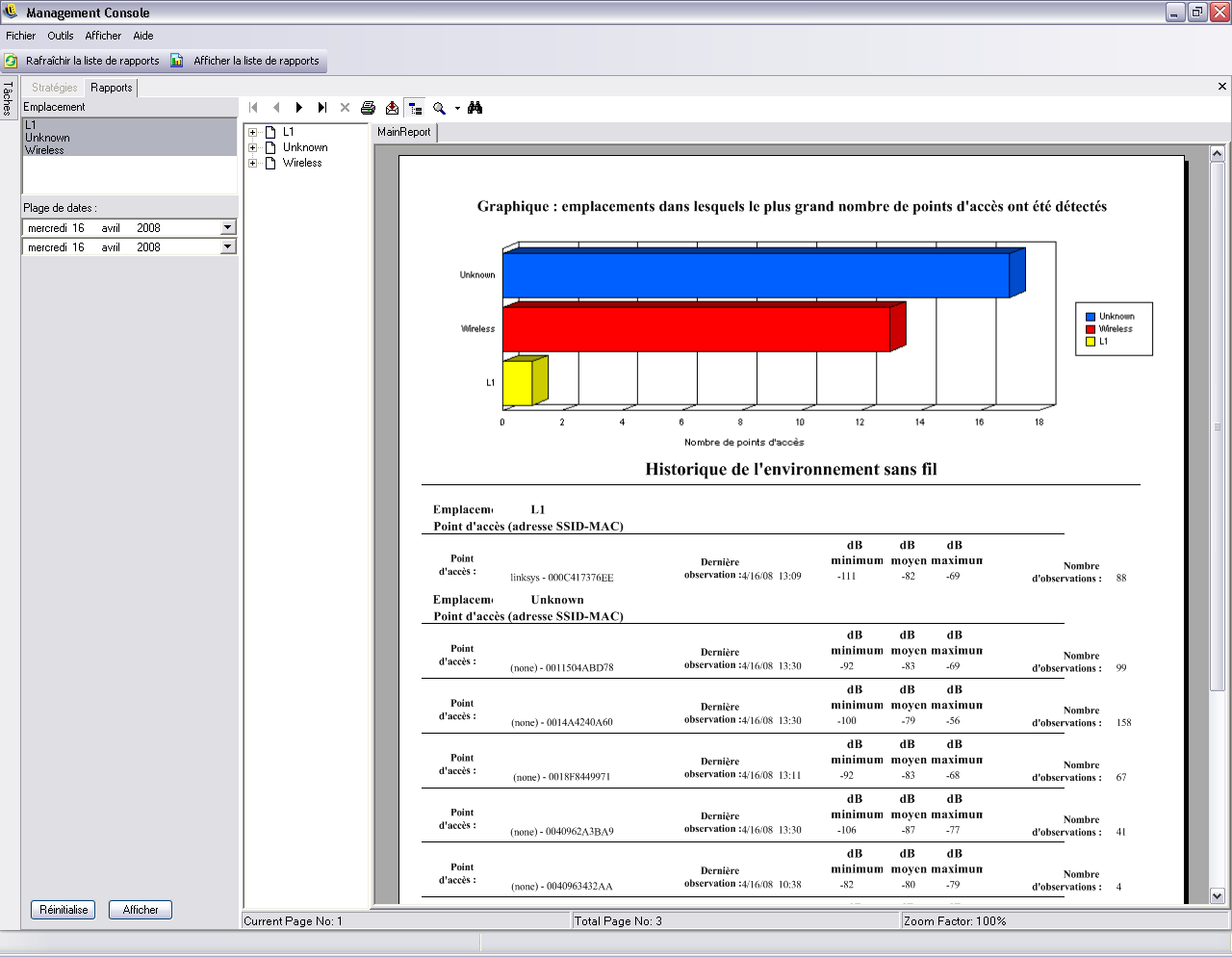Viewport: 1232px width, 957px height.
Task: Expand the L1 tree node
Action: 253,132
